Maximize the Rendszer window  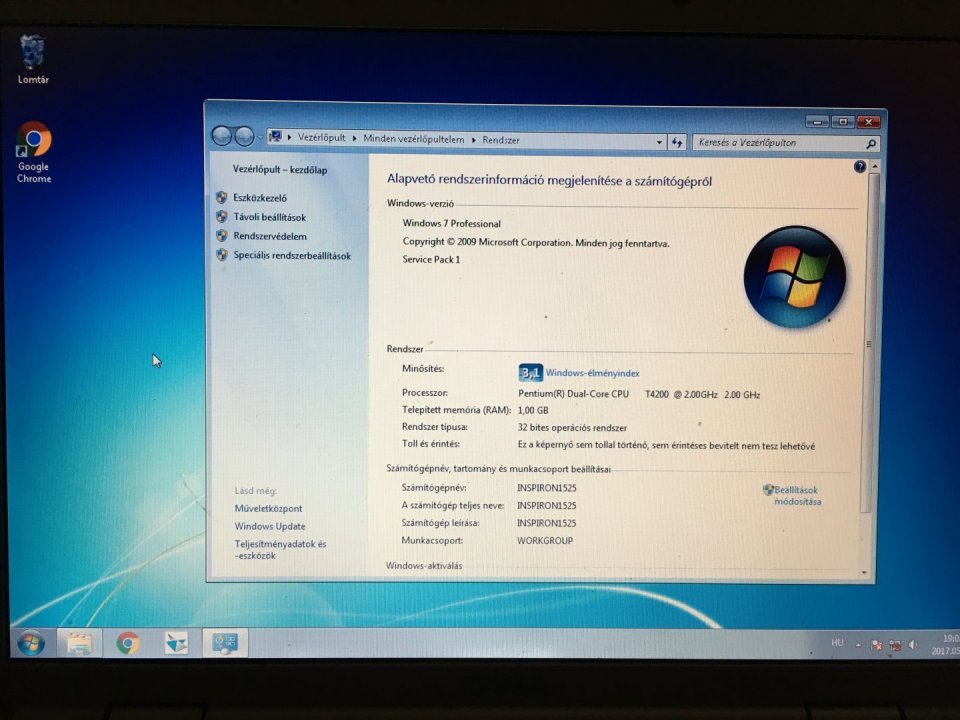[x=842, y=122]
